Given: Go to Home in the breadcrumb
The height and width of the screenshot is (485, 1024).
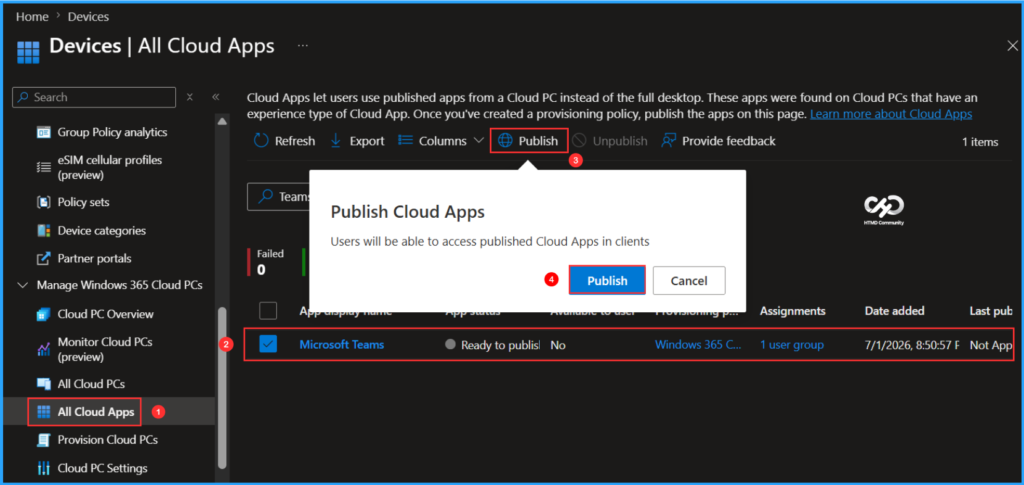Looking at the screenshot, I should click(x=32, y=16).
